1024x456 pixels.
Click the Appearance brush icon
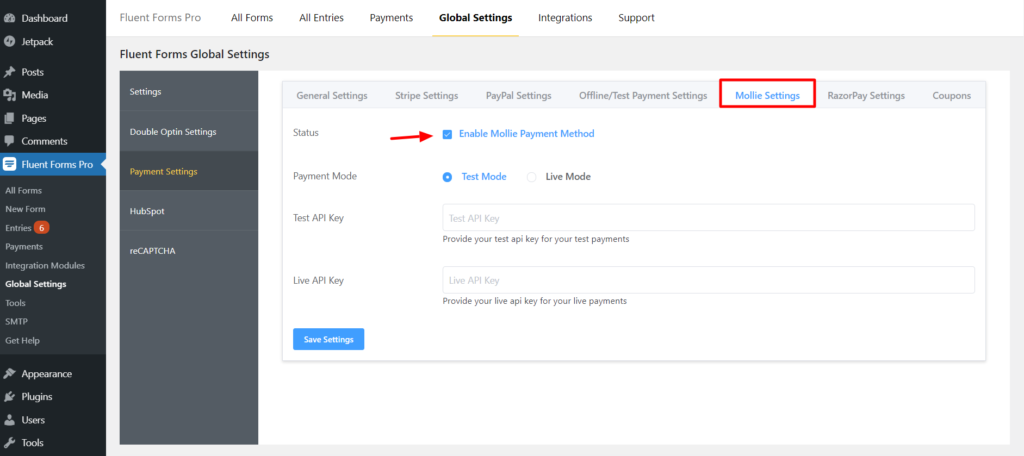click(10, 374)
